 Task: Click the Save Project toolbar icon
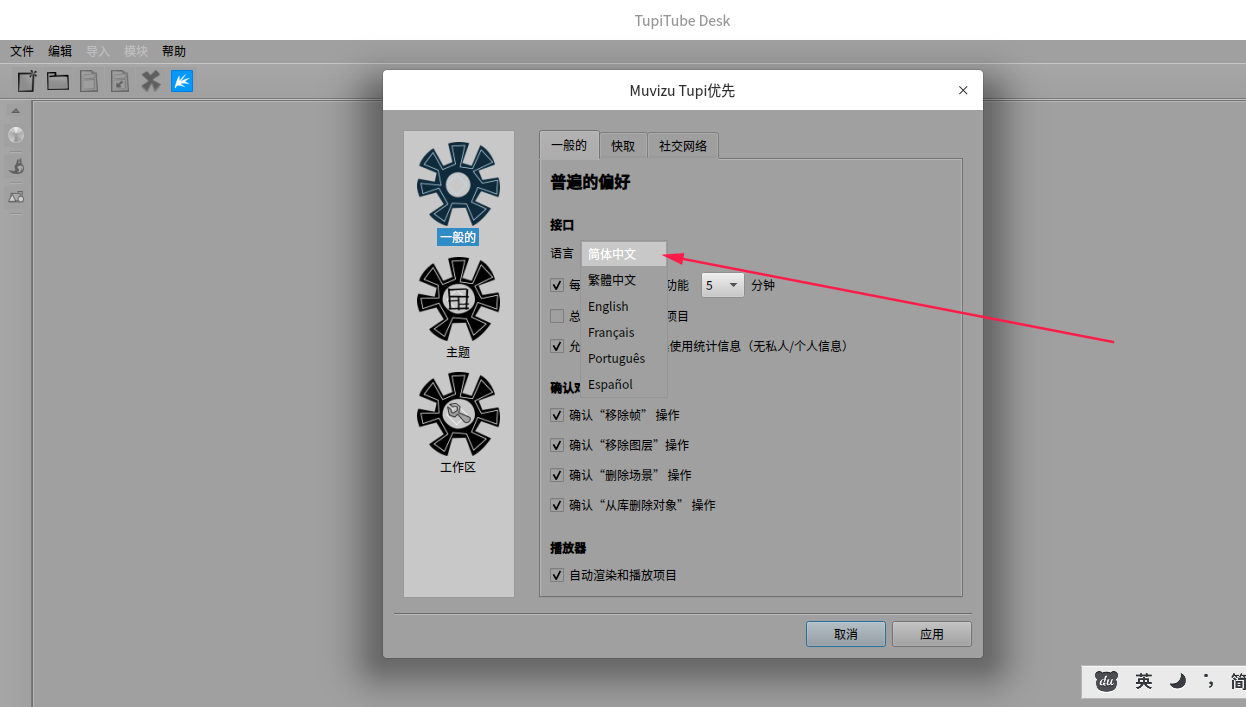click(x=89, y=81)
